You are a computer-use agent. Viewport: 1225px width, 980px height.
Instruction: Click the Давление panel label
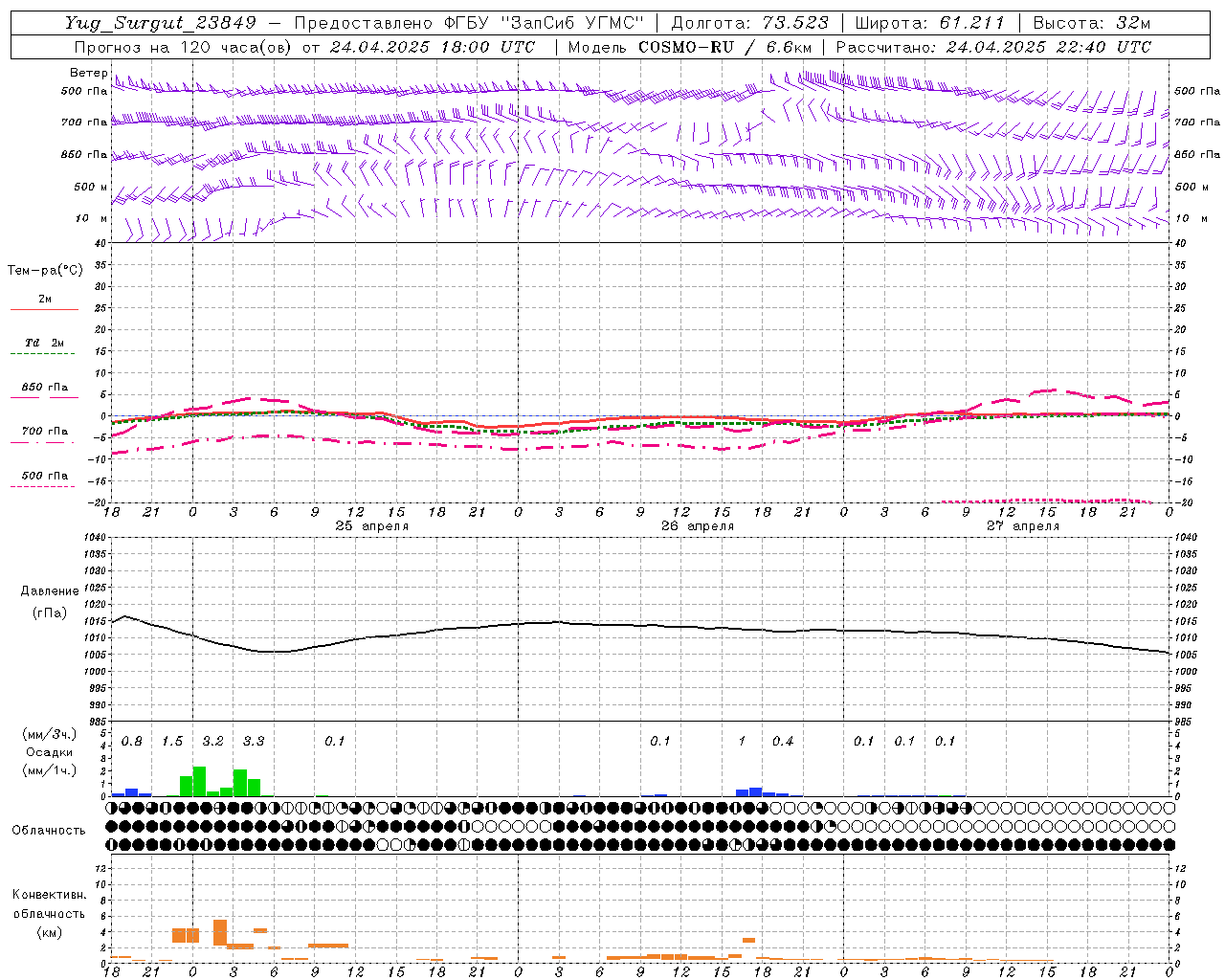(x=50, y=591)
